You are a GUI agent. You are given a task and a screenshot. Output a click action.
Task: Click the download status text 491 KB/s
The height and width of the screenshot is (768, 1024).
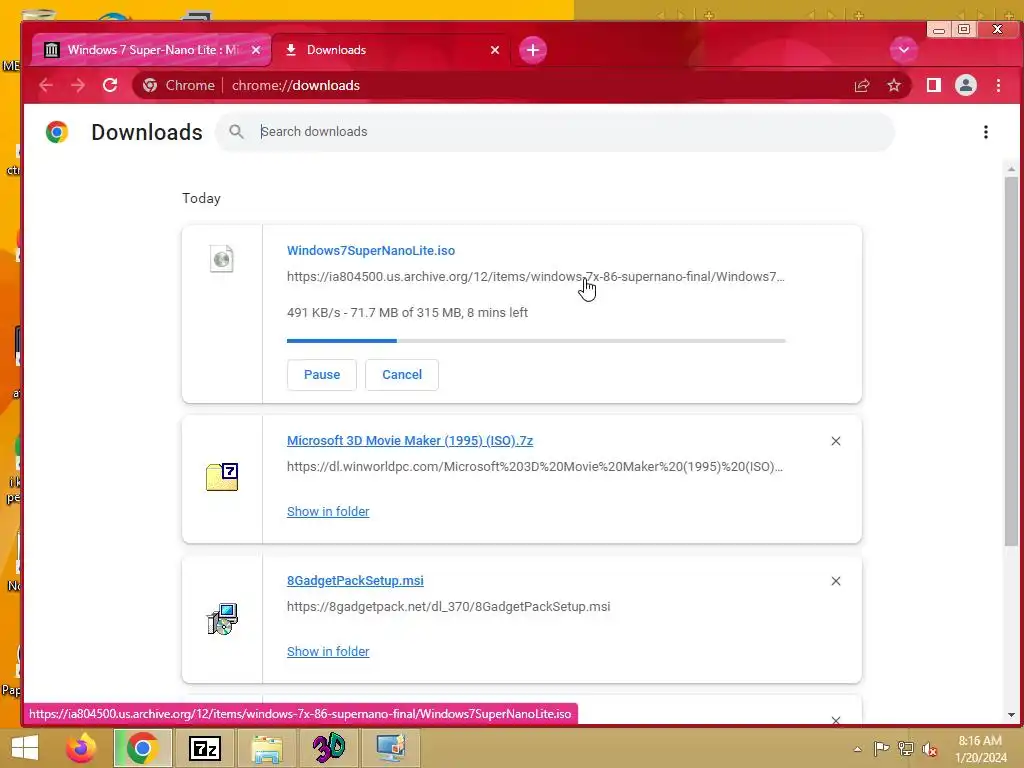407,313
